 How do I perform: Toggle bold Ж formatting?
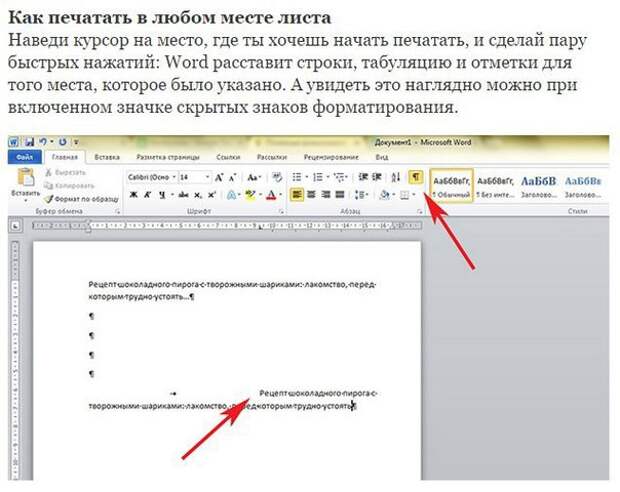pos(132,195)
